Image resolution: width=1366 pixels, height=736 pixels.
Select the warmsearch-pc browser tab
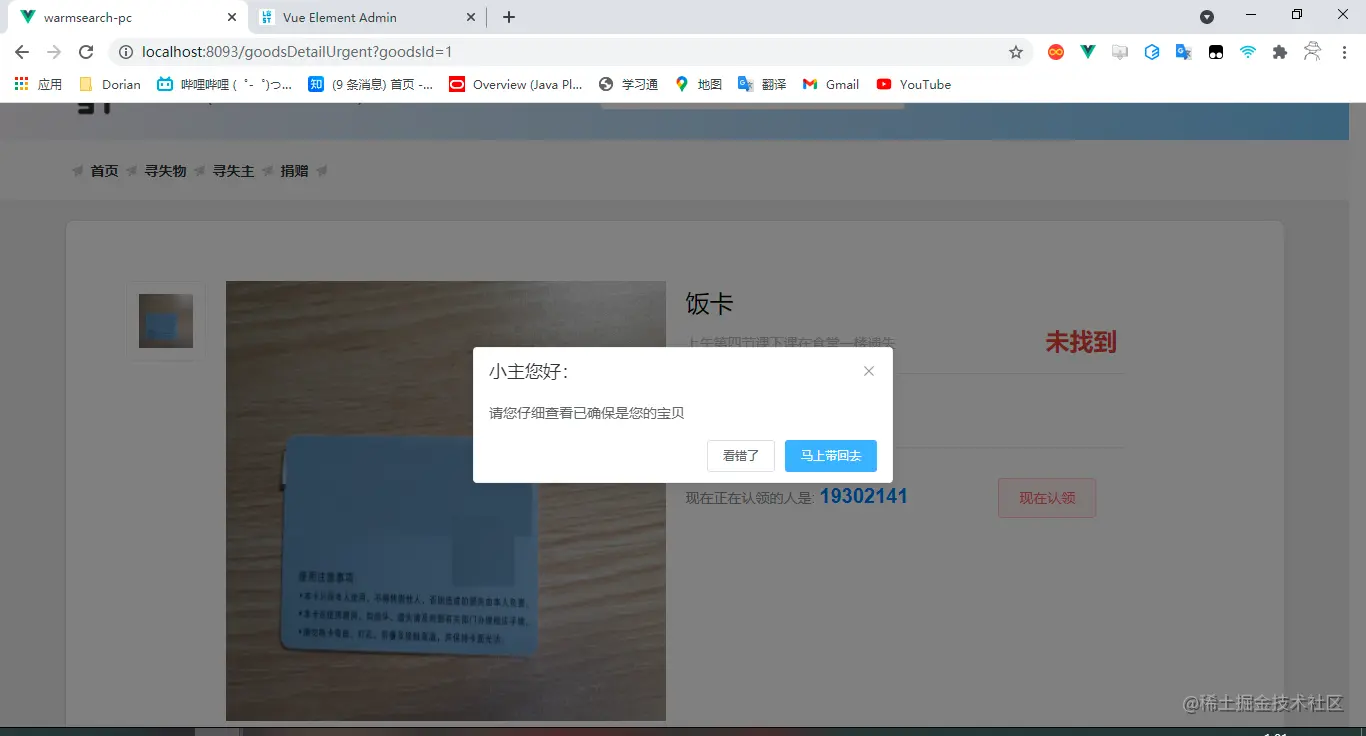coord(127,17)
